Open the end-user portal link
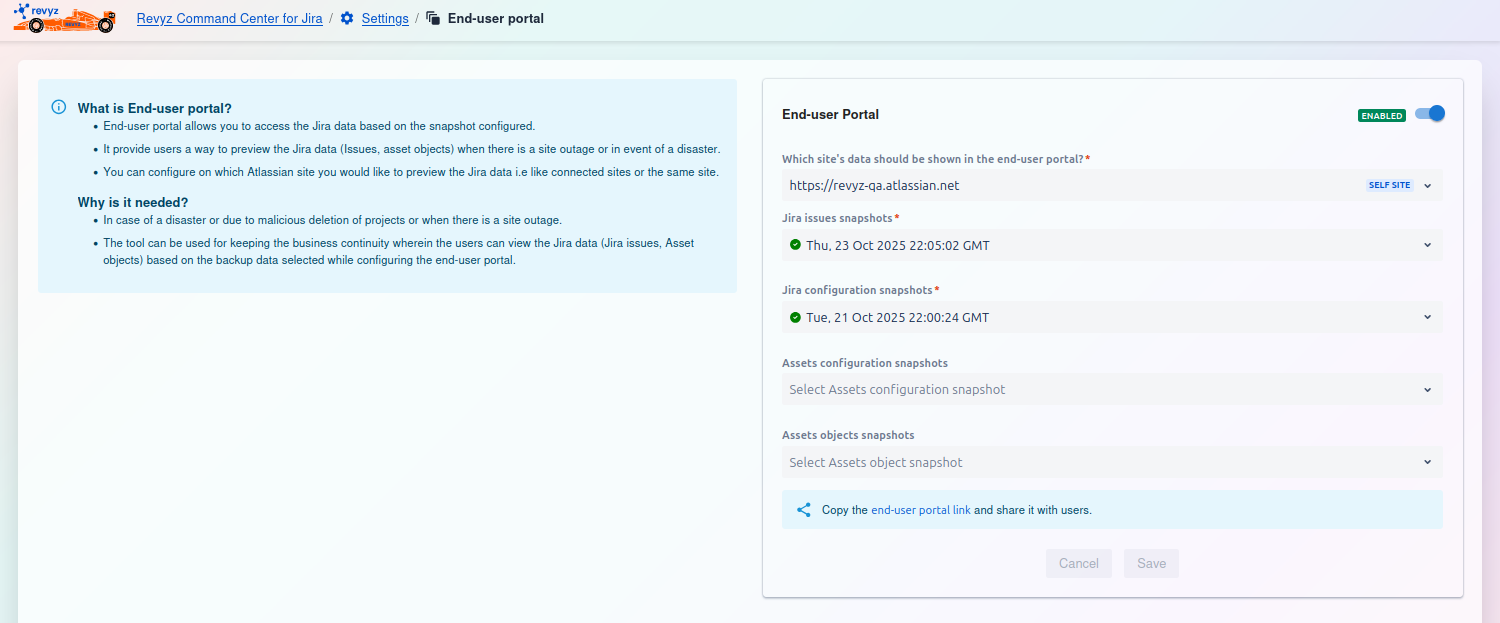 coord(920,510)
